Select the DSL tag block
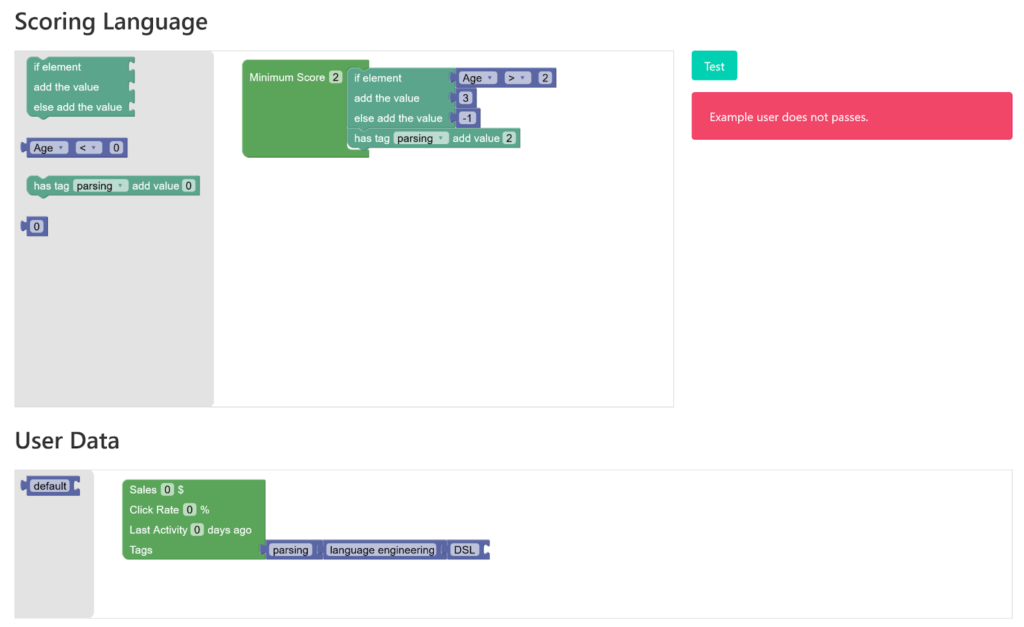This screenshot has width=1024, height=627. tap(464, 550)
